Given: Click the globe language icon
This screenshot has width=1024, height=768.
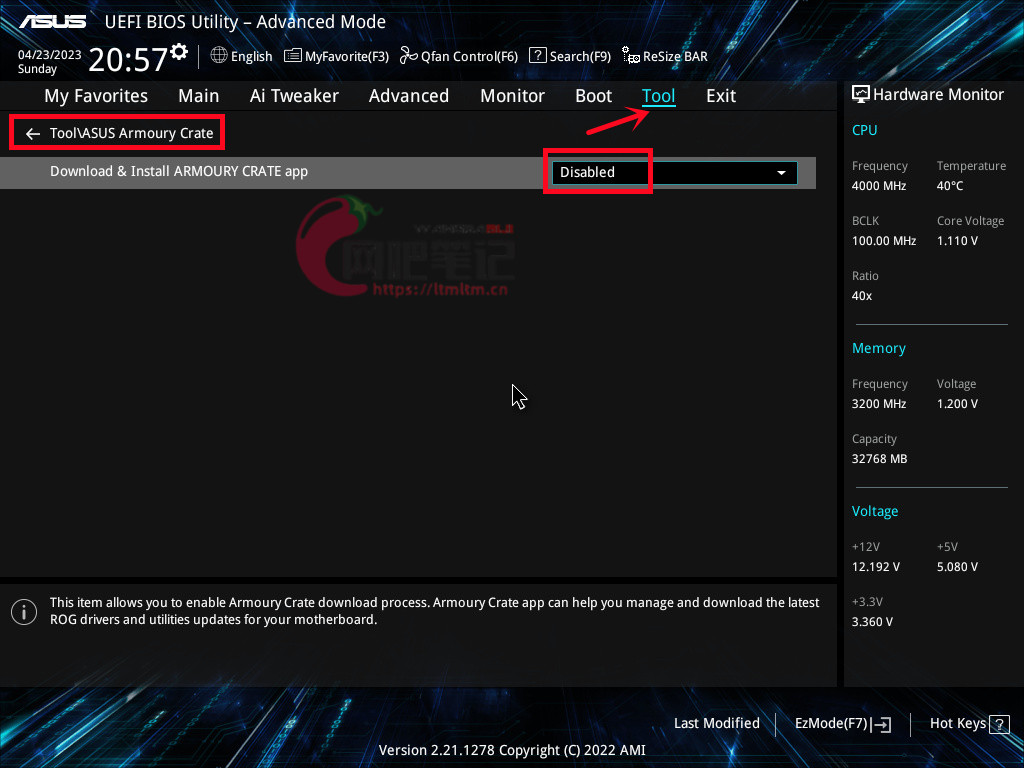Looking at the screenshot, I should (219, 56).
